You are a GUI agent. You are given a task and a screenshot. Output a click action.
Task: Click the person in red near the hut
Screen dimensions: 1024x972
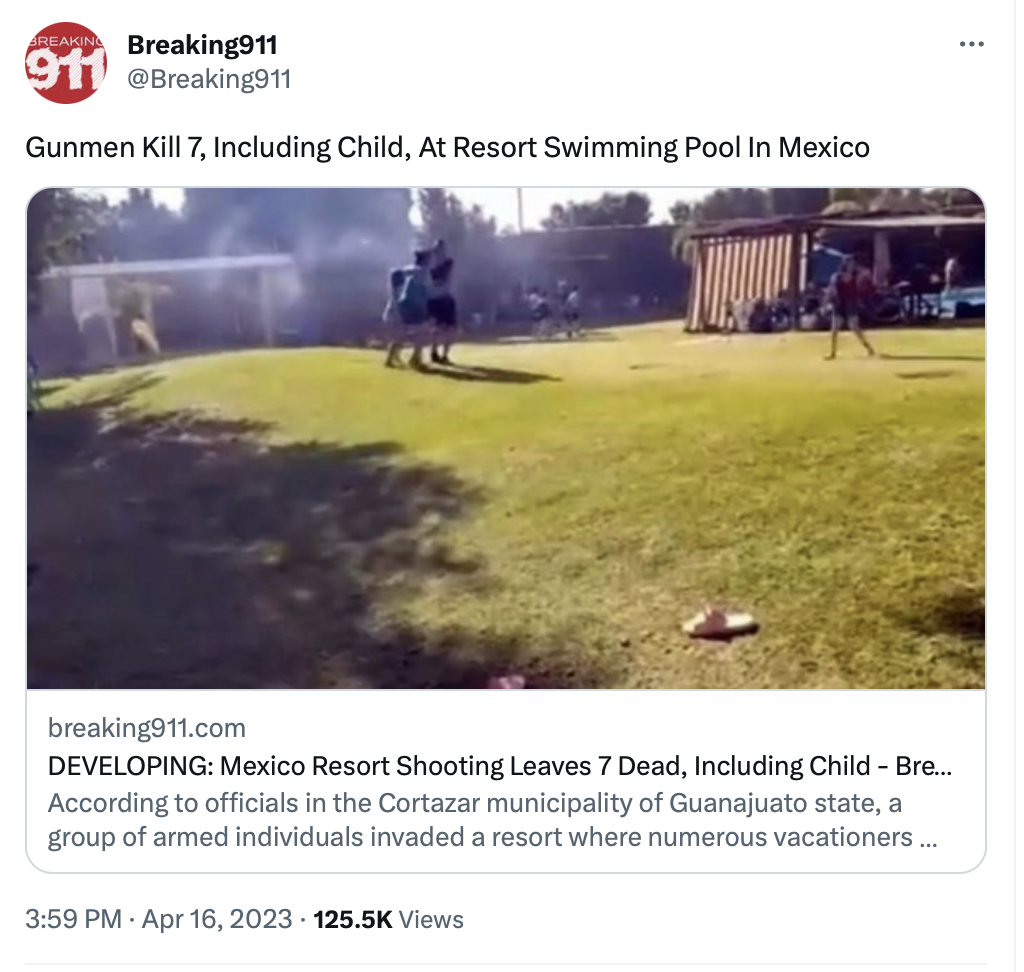tap(848, 308)
